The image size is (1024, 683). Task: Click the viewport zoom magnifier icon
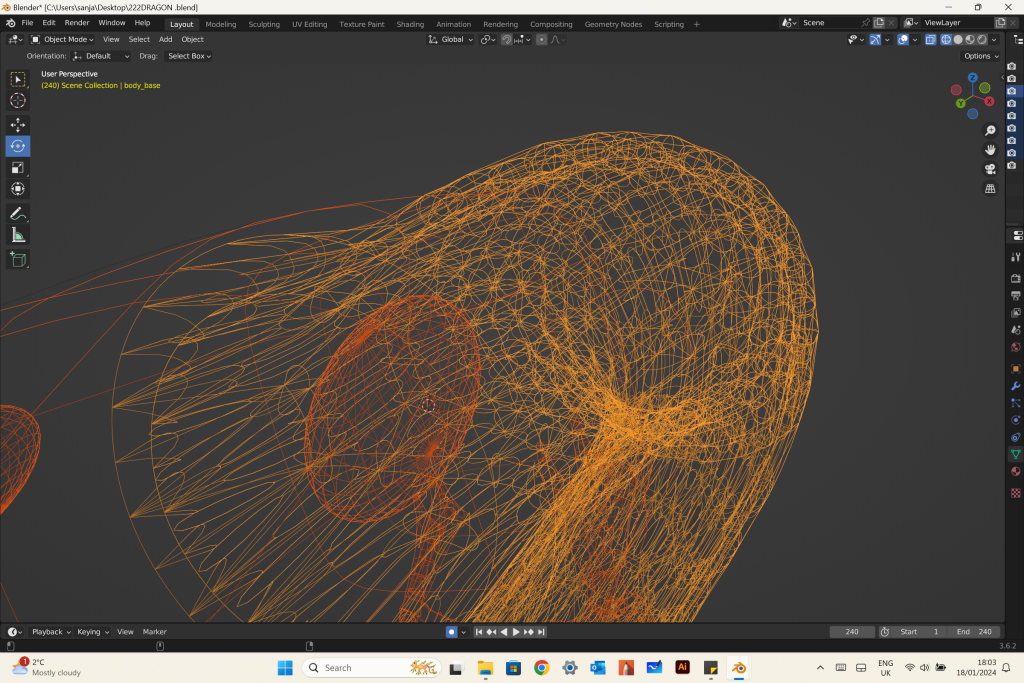click(x=990, y=131)
